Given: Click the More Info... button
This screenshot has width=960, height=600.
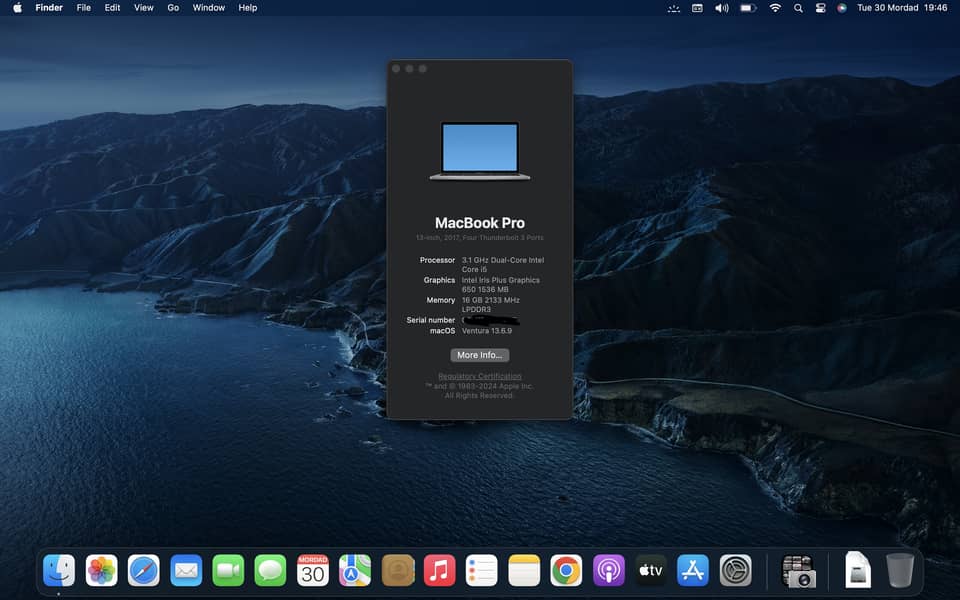Looking at the screenshot, I should click(480, 355).
